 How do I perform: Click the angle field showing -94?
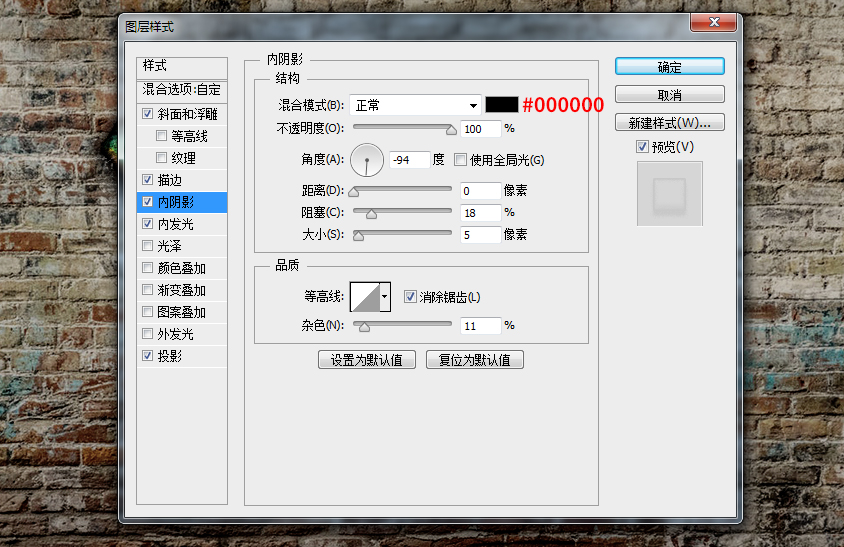[409, 160]
